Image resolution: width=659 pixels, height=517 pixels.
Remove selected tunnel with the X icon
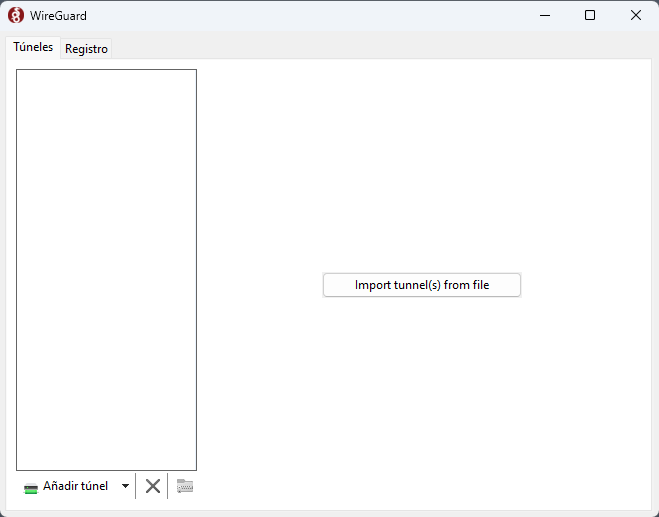(x=153, y=486)
